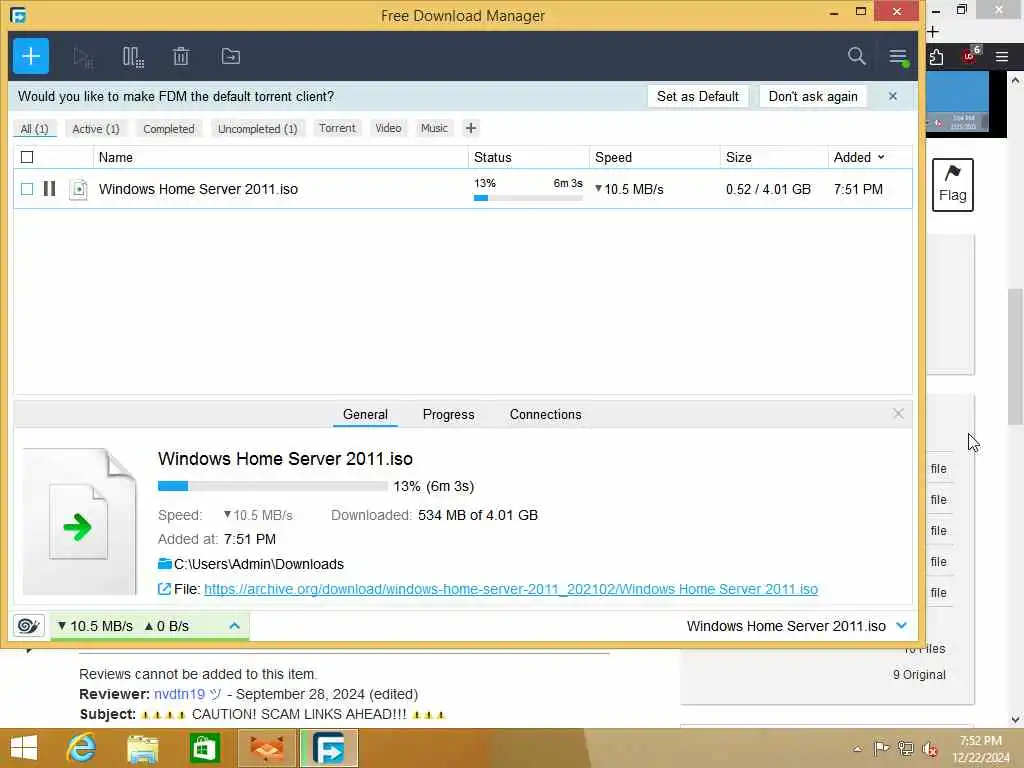This screenshot has height=768, width=1024.
Task: Click the Action Center flag tray icon
Action: (x=881, y=748)
